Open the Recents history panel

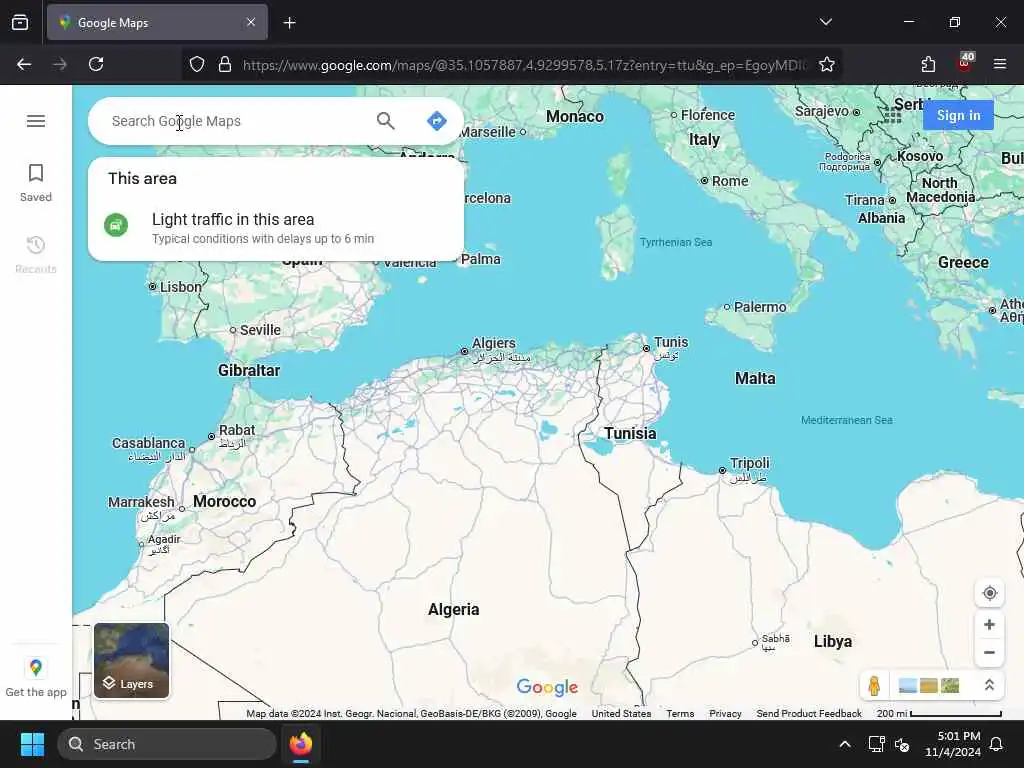point(36,255)
